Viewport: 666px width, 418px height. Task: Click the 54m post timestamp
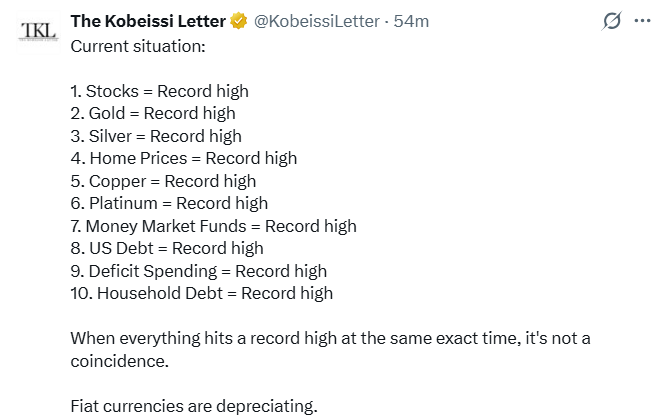tap(412, 21)
